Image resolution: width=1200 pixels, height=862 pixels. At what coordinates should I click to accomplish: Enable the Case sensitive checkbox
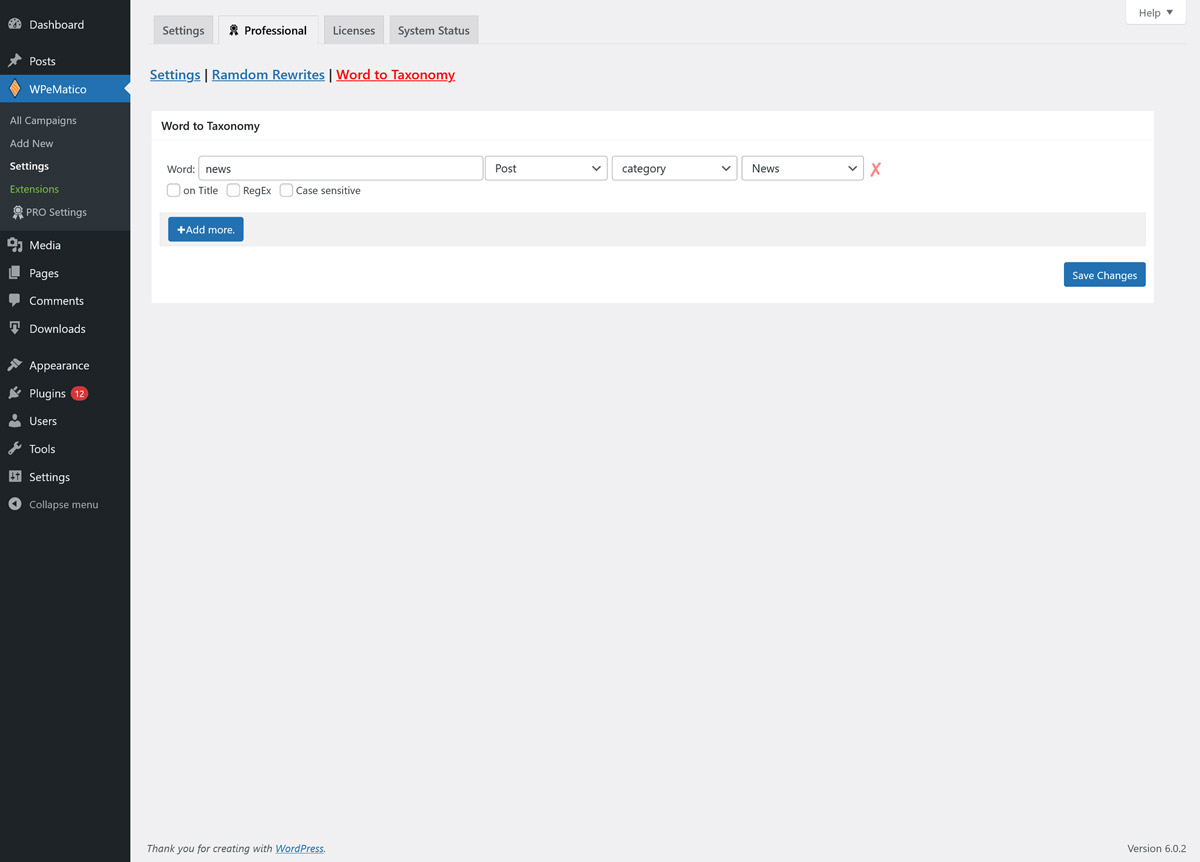pos(286,190)
